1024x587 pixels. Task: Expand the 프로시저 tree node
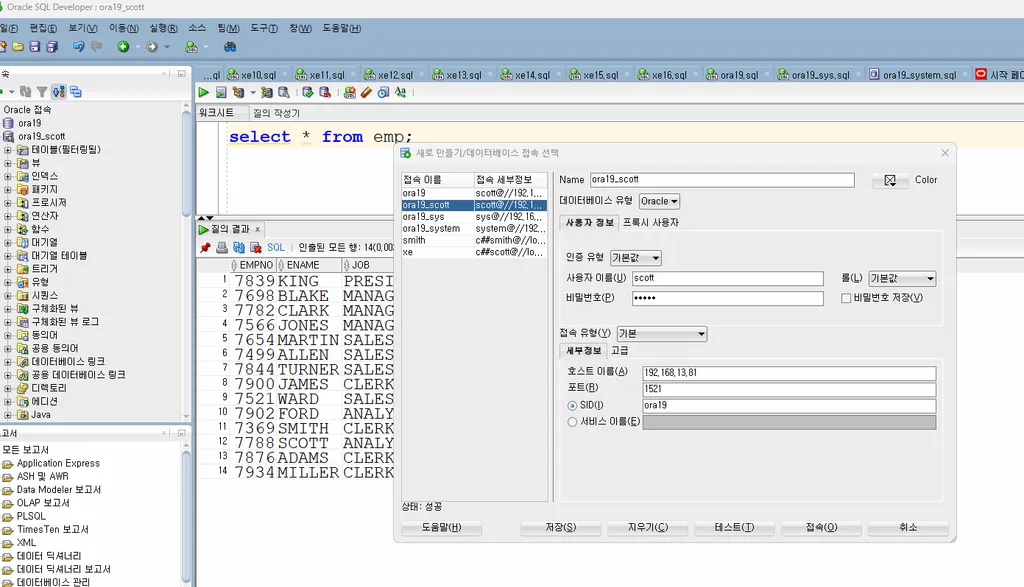point(8,203)
